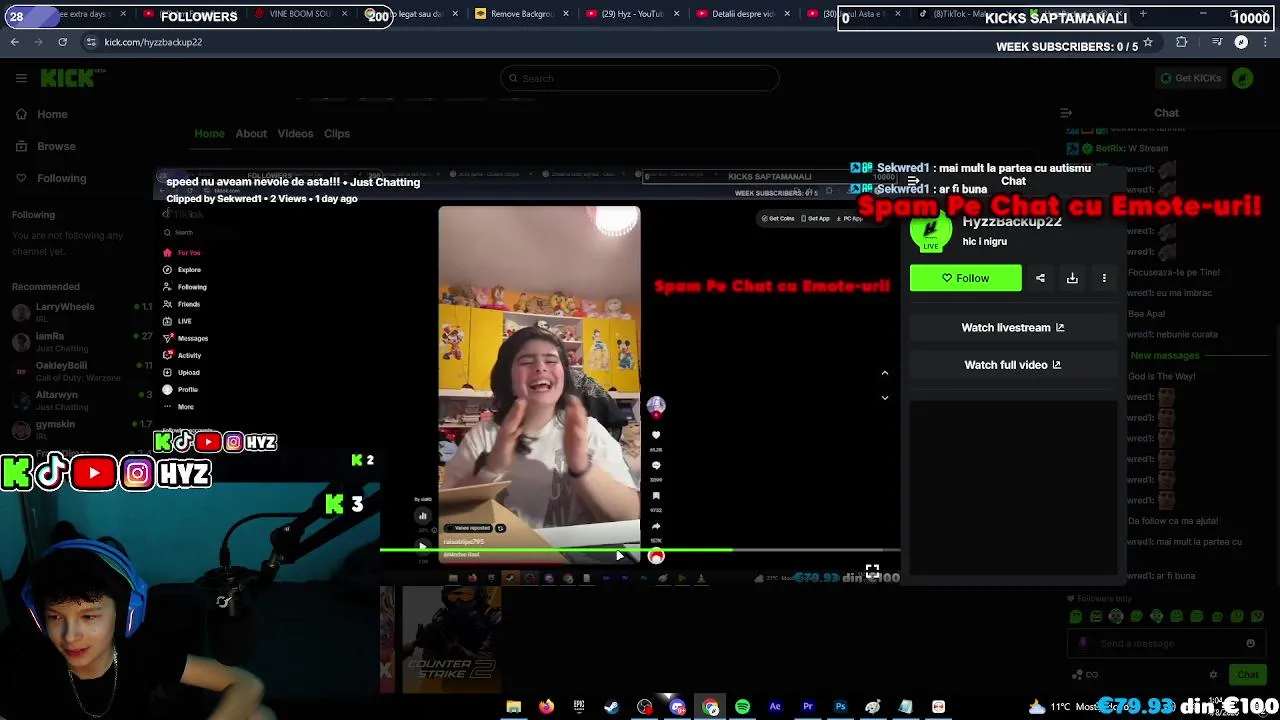
Task: Open recommended channel OakleyBoiii
Action: click(80, 371)
